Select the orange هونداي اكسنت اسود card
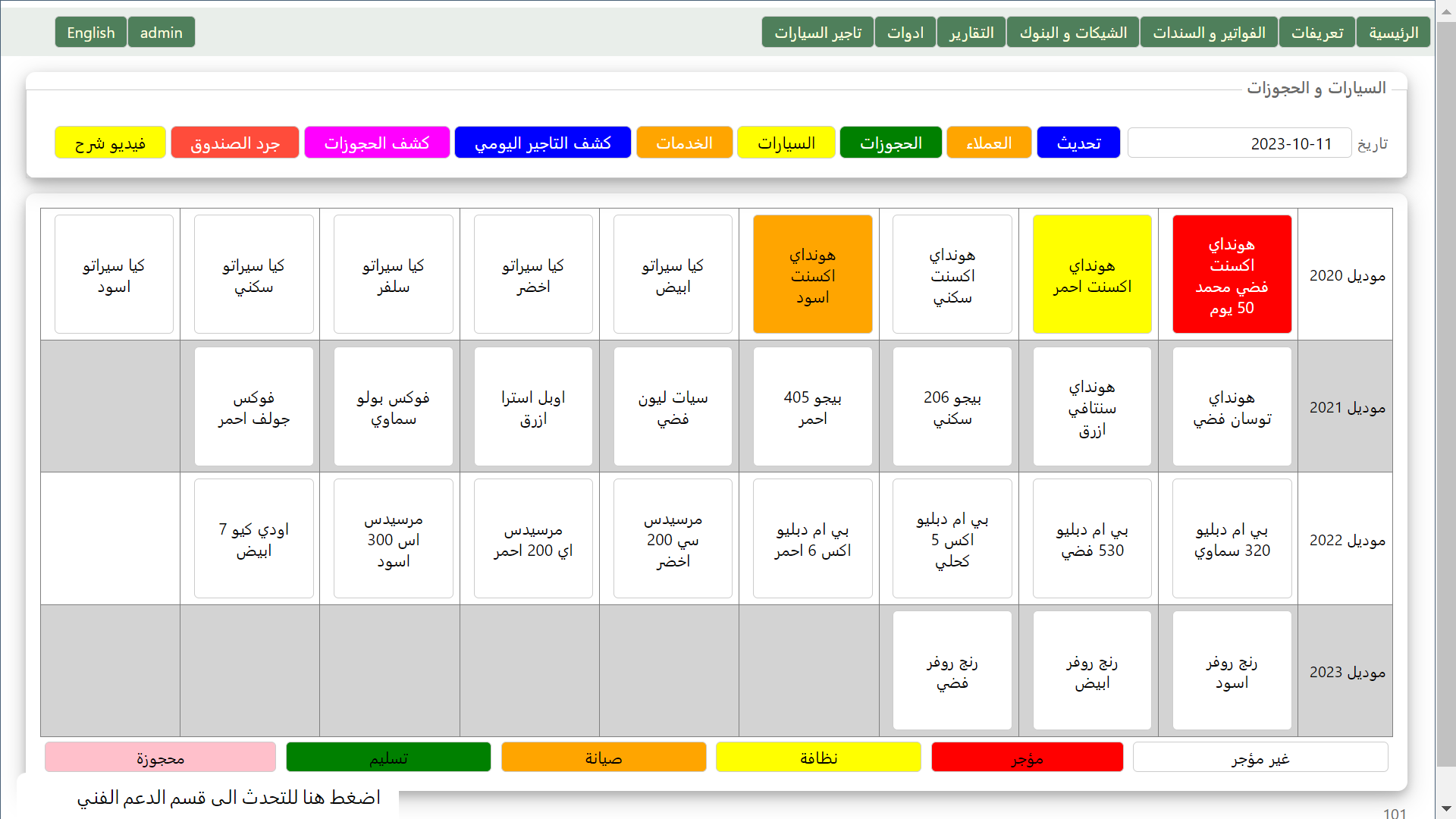 (x=812, y=275)
